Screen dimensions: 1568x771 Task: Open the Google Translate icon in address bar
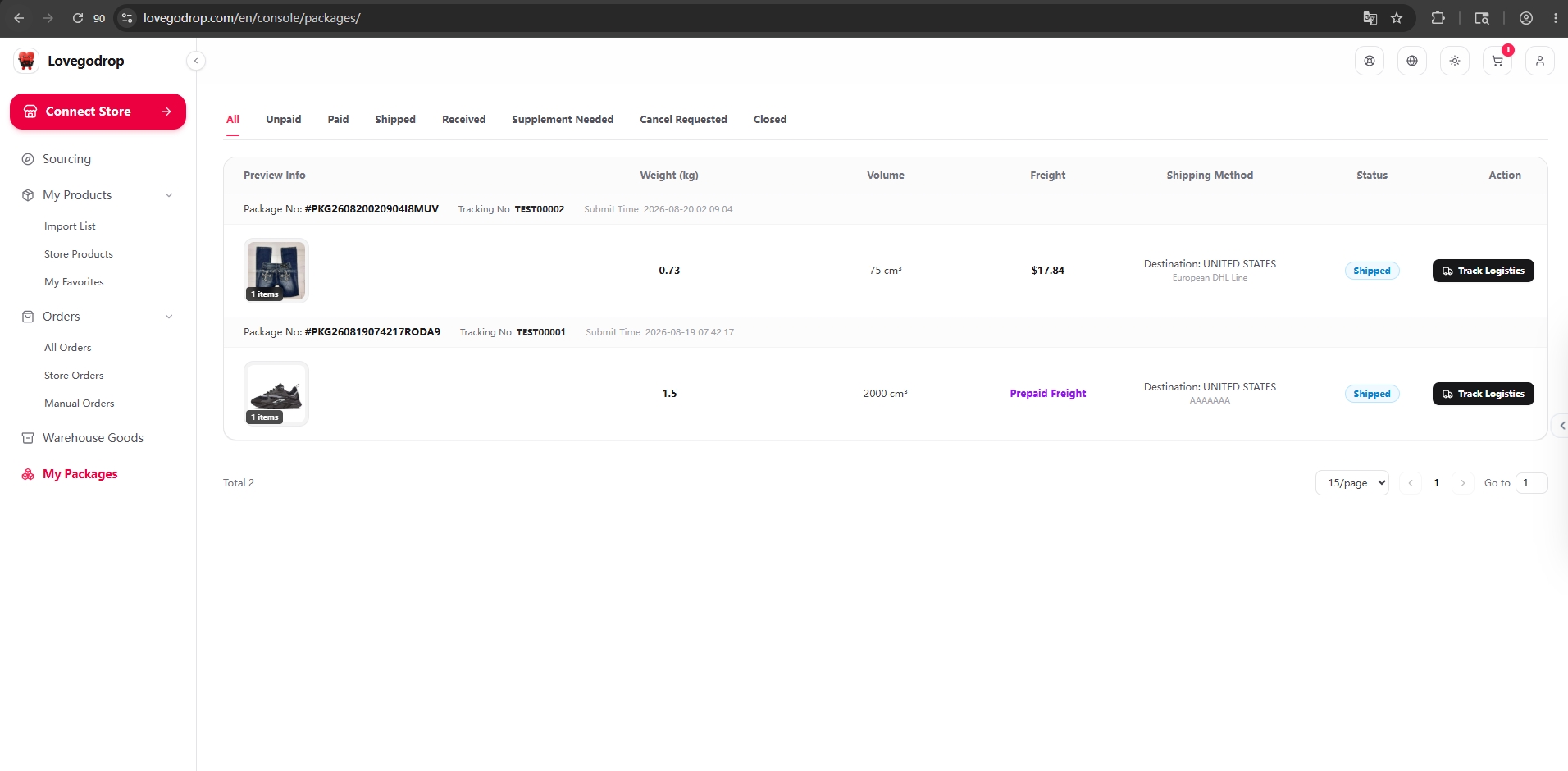click(1370, 18)
